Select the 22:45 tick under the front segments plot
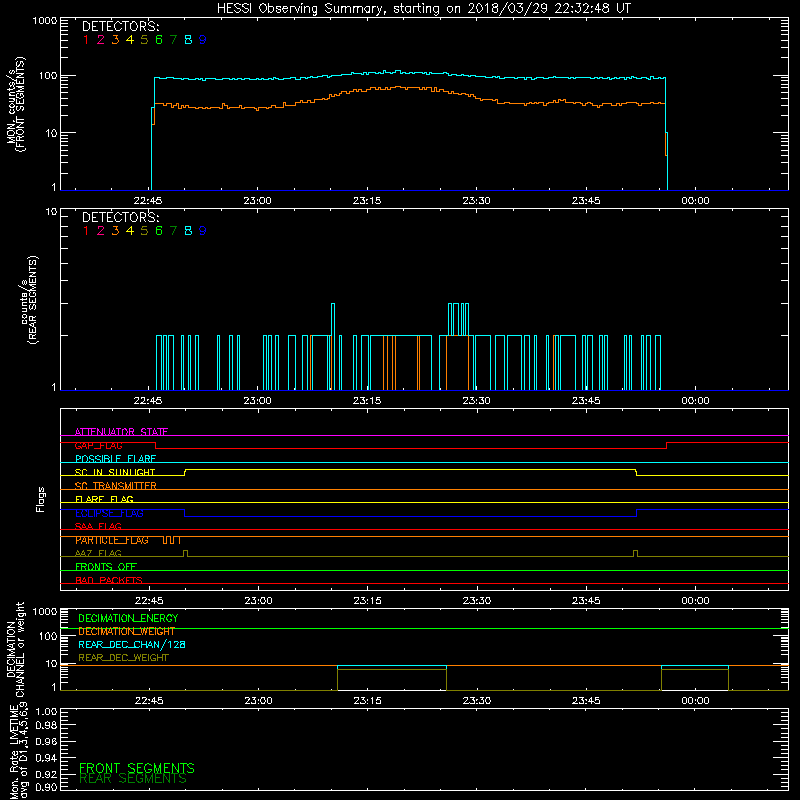 point(148,201)
